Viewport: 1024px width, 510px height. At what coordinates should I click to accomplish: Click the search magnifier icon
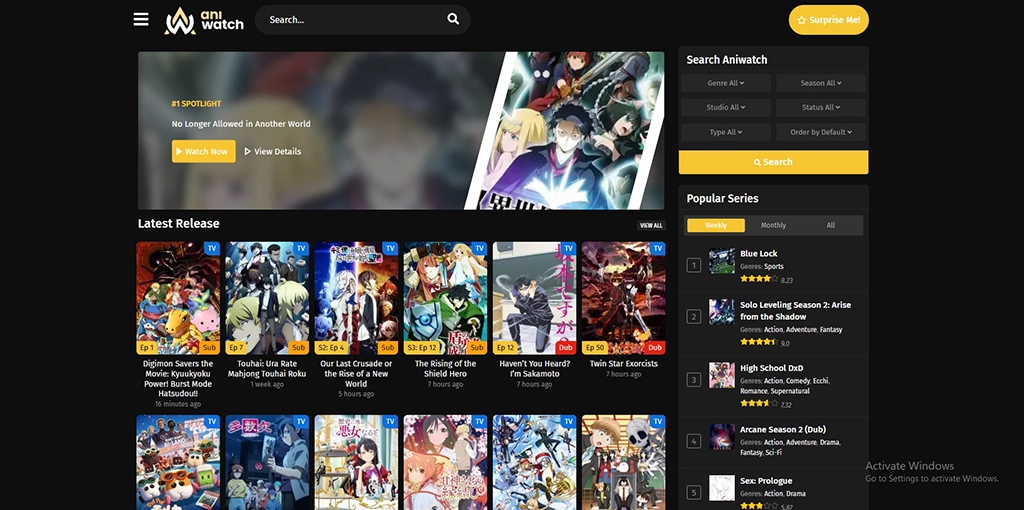coord(453,19)
